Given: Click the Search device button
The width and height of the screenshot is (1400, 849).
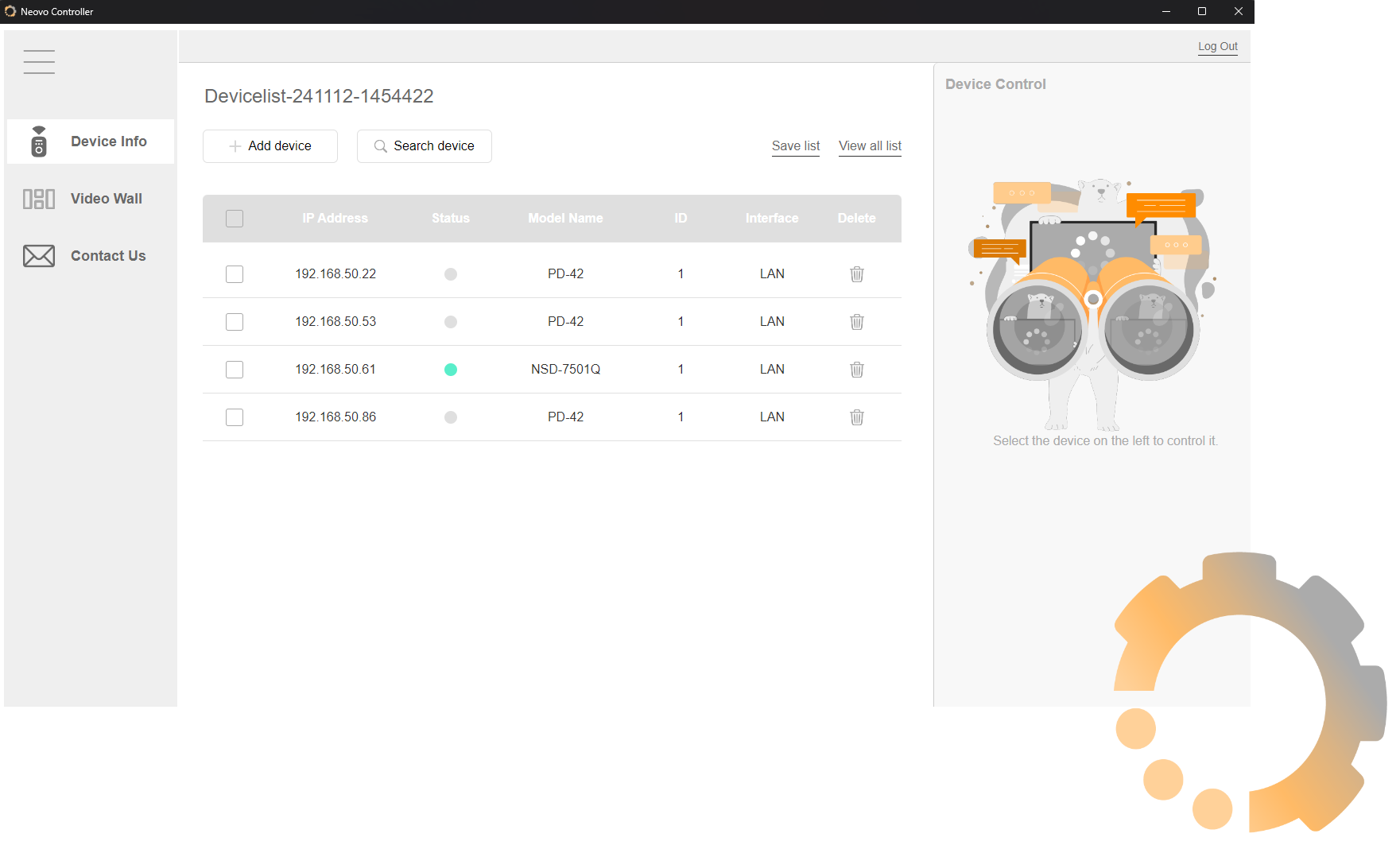Looking at the screenshot, I should (424, 146).
